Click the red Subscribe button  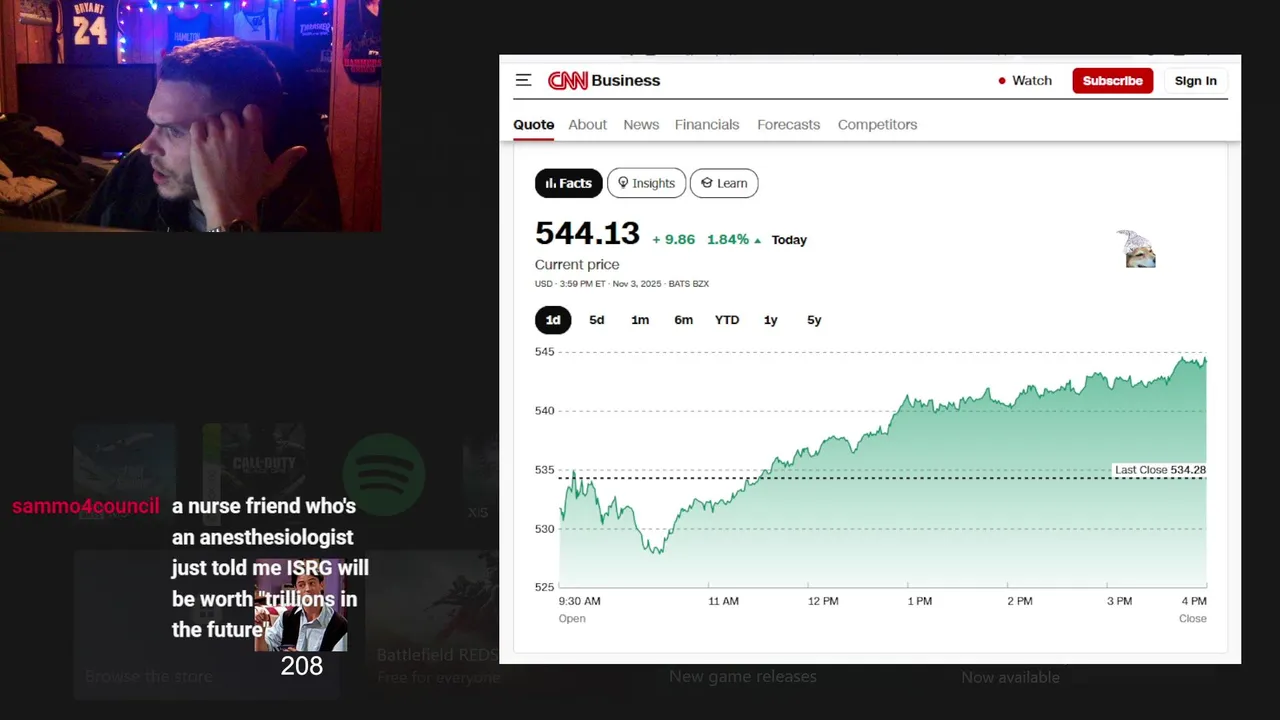pyautogui.click(x=1113, y=81)
